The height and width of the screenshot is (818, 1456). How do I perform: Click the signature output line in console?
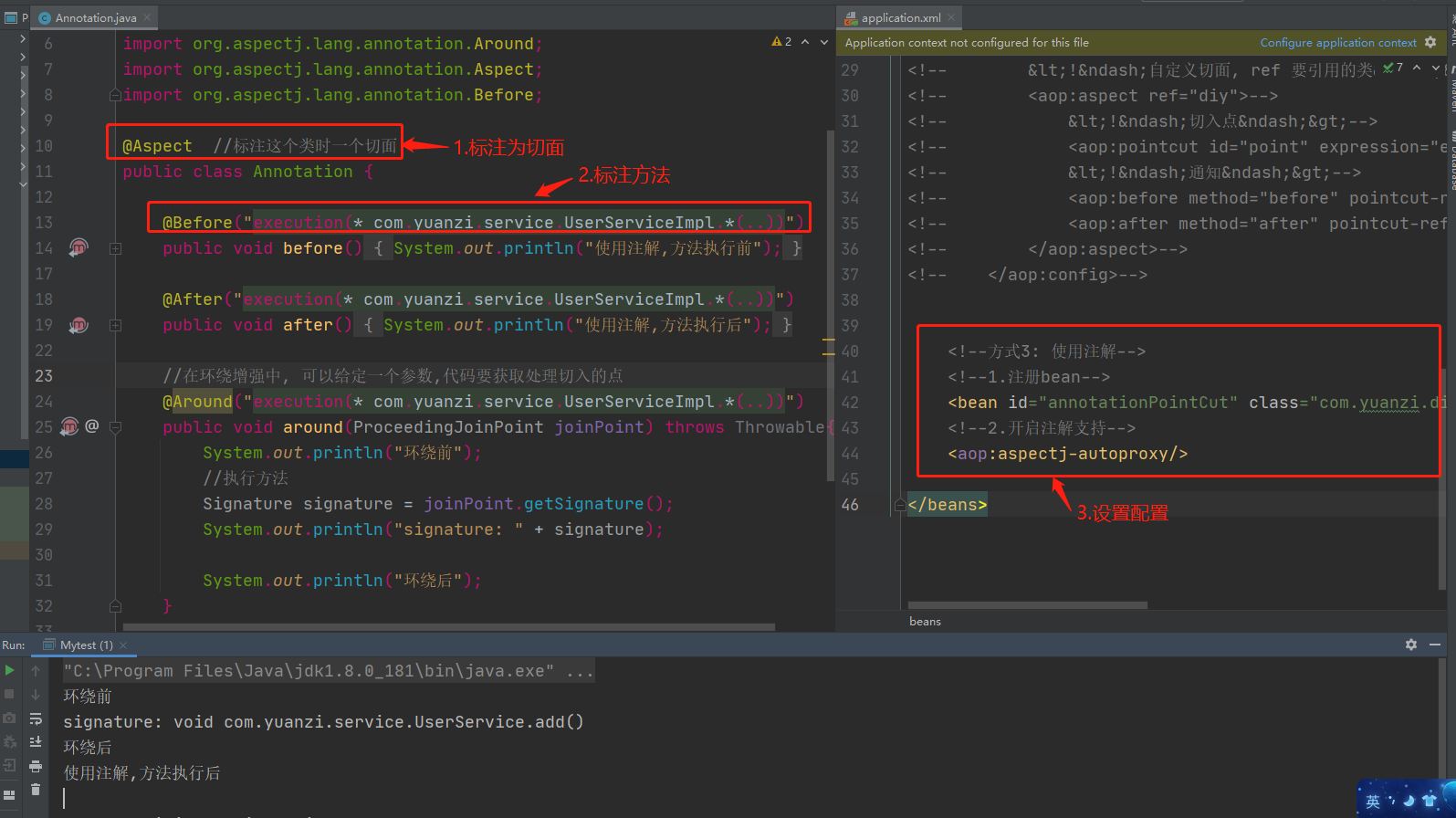323,722
